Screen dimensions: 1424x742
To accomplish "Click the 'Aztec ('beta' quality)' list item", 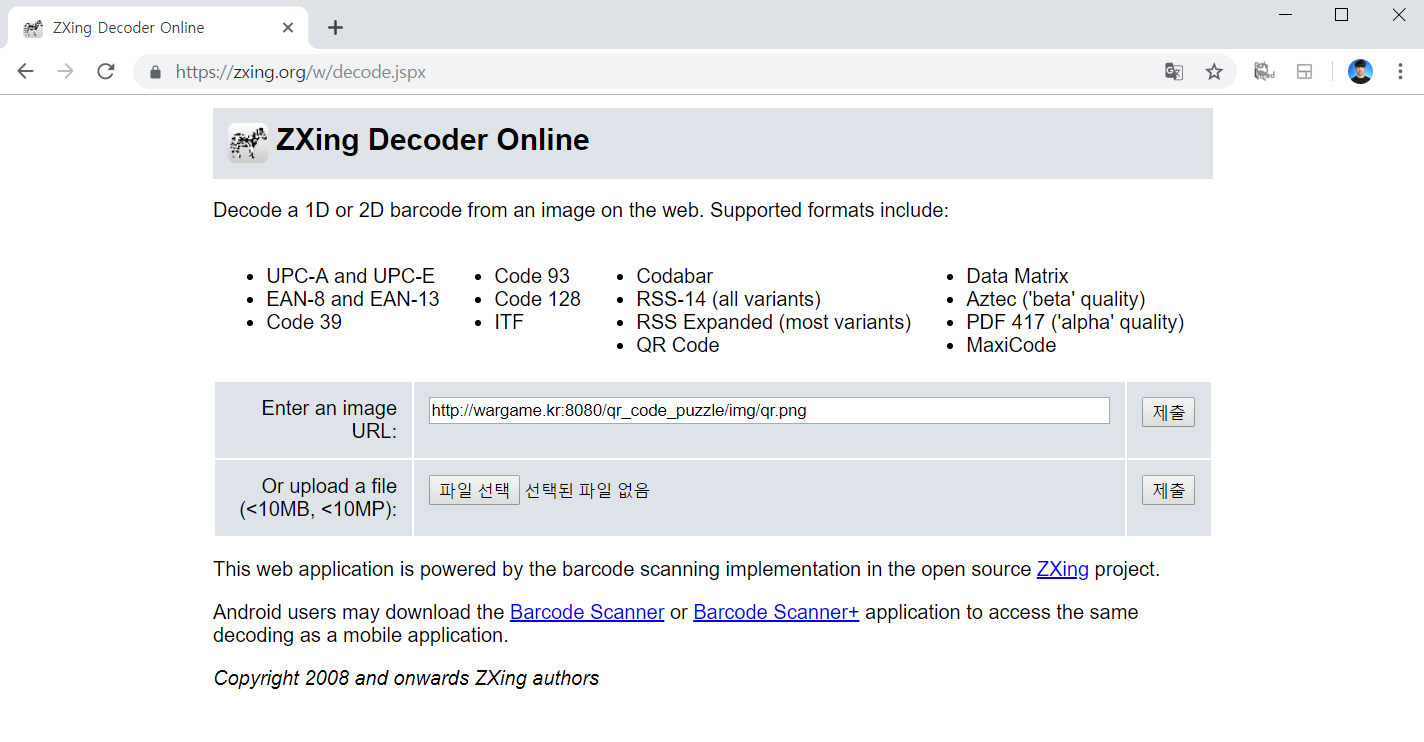I will pyautogui.click(x=1056, y=299).
